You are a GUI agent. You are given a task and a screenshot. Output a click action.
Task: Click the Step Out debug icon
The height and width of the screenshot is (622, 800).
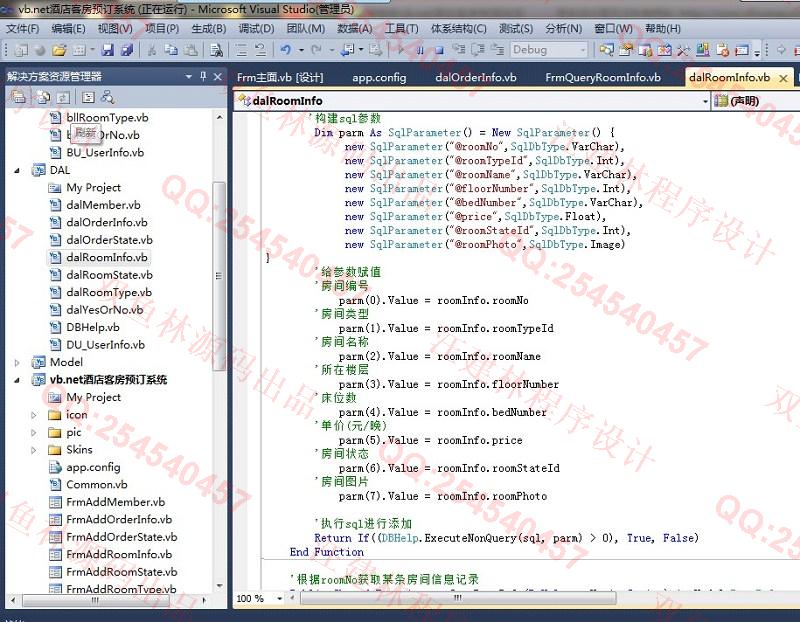(497, 49)
